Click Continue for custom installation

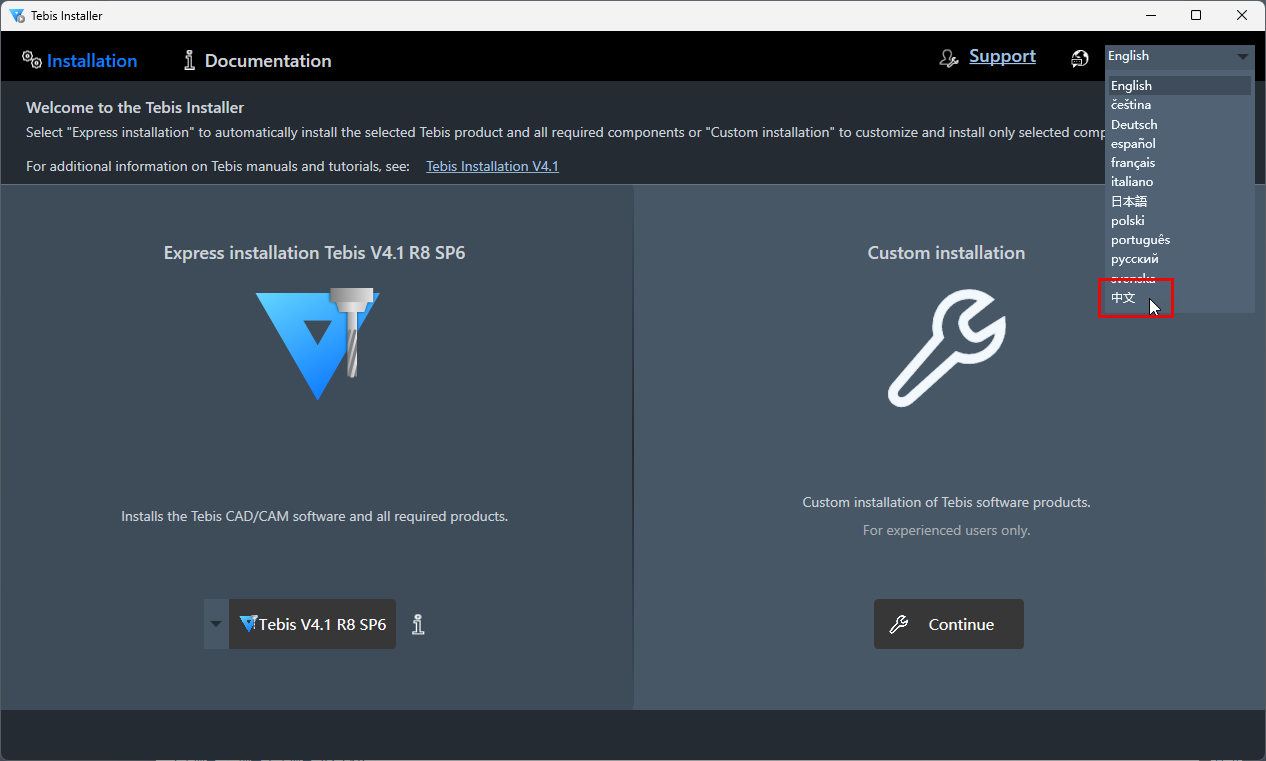coord(948,624)
